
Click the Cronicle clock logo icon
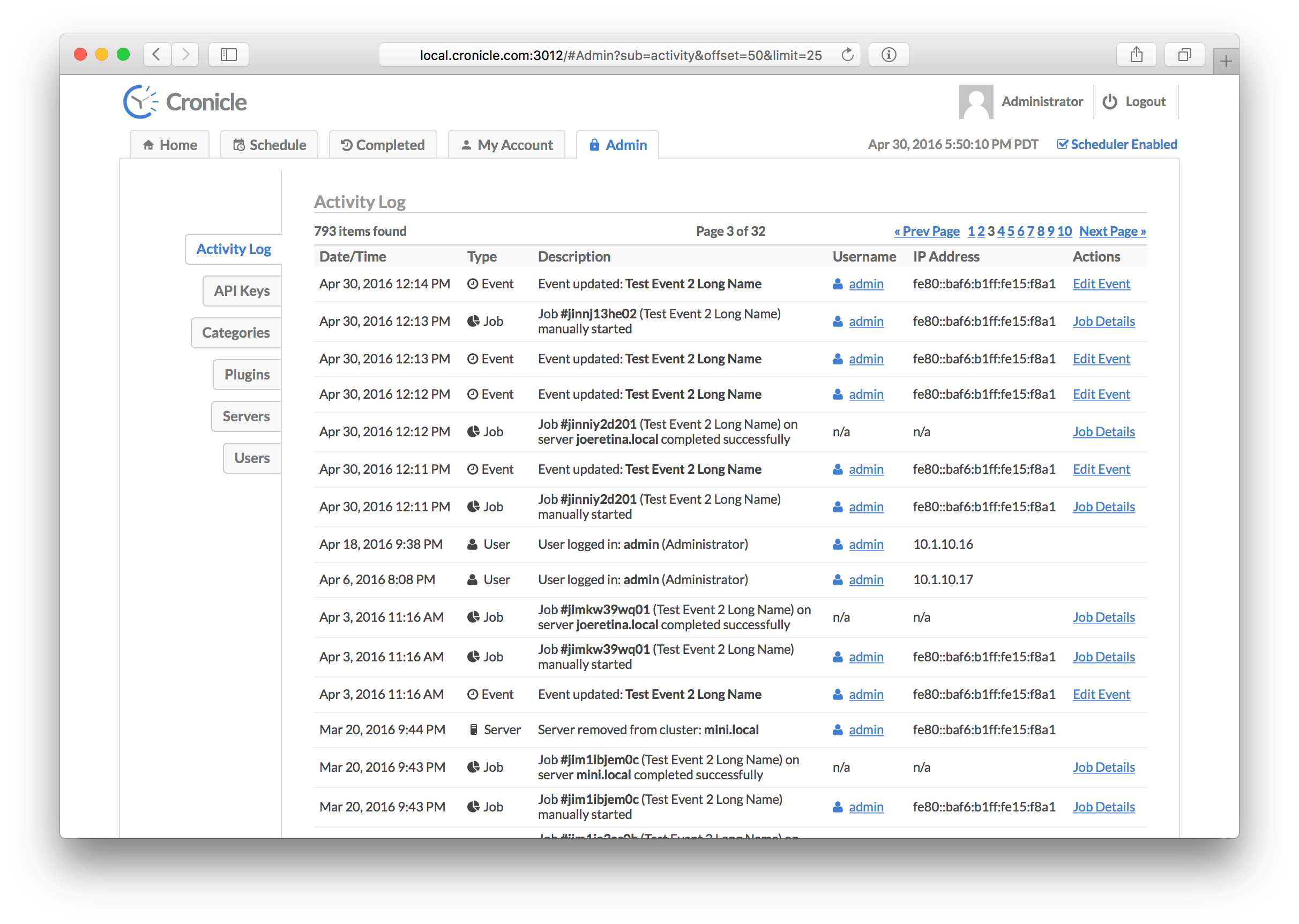click(x=140, y=102)
